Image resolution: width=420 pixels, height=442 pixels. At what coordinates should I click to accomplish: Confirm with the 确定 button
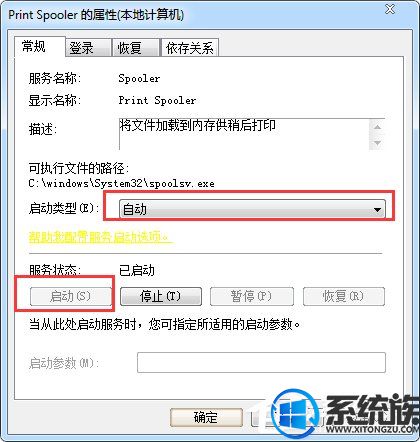pos(206,417)
